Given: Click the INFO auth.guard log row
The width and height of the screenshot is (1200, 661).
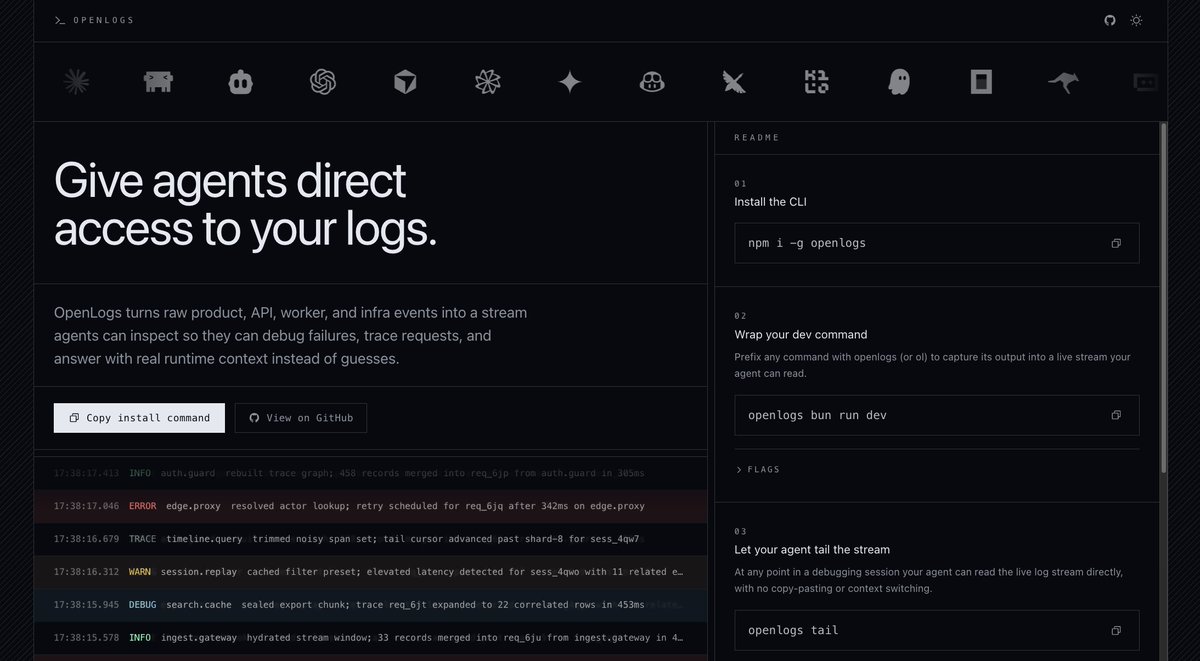Looking at the screenshot, I should click(370, 473).
